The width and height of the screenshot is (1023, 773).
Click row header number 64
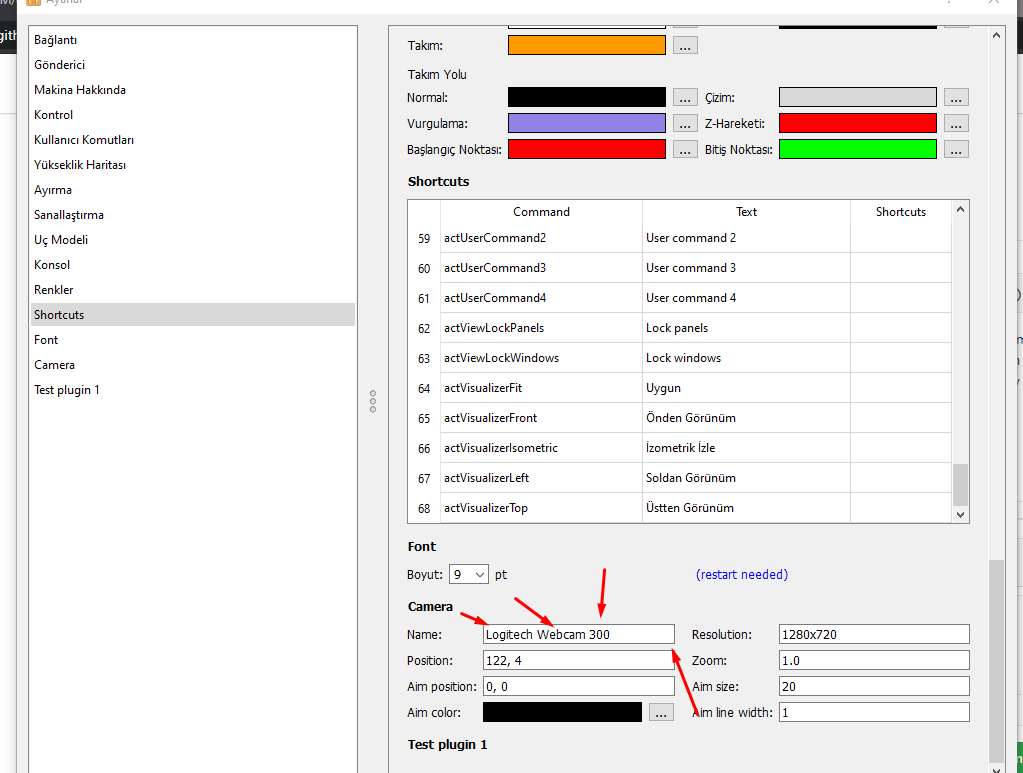pyautogui.click(x=424, y=389)
